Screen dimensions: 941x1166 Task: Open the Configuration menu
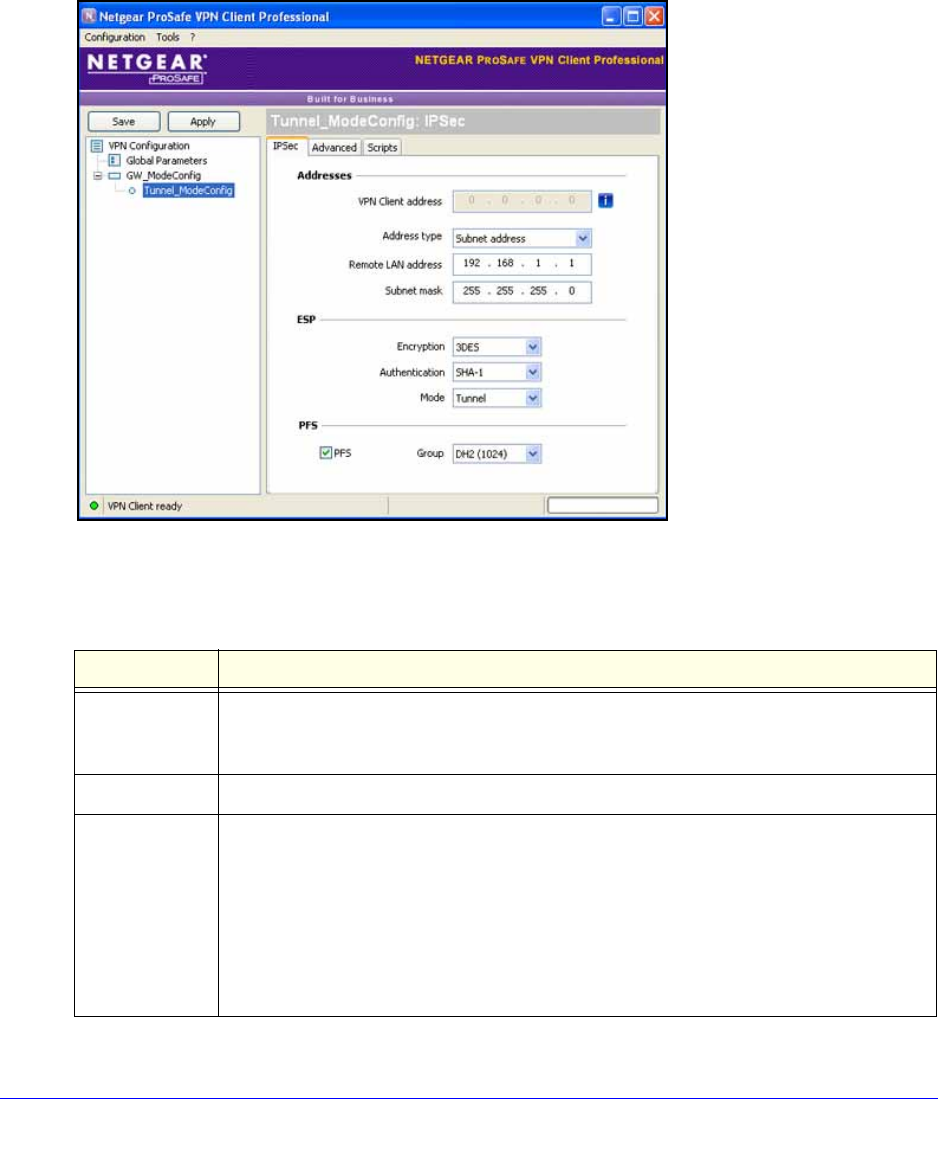click(115, 37)
